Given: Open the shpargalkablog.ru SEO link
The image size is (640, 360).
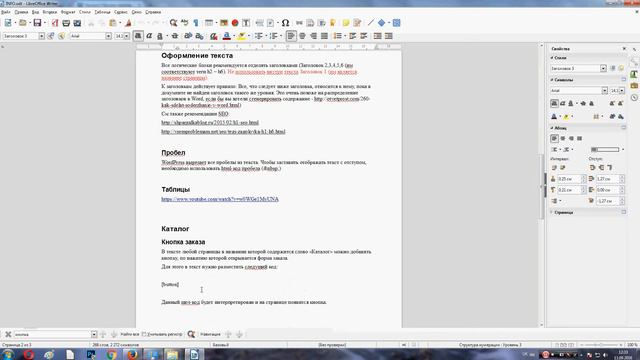Looking at the screenshot, I should [x=210, y=122].
